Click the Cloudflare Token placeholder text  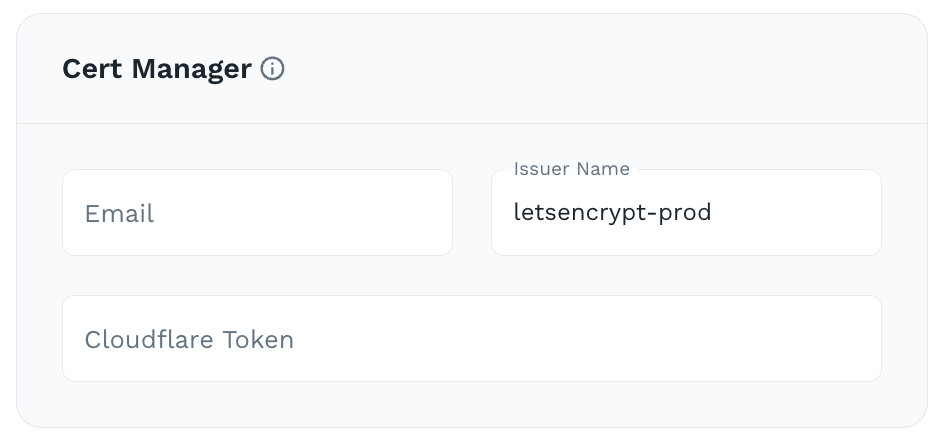coord(189,340)
